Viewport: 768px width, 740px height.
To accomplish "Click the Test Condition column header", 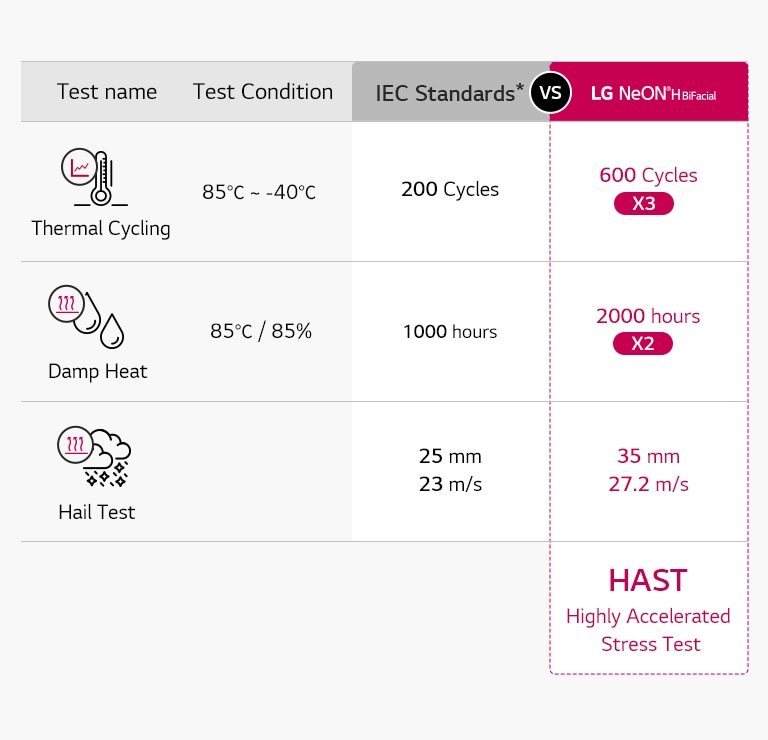I will point(263,92).
